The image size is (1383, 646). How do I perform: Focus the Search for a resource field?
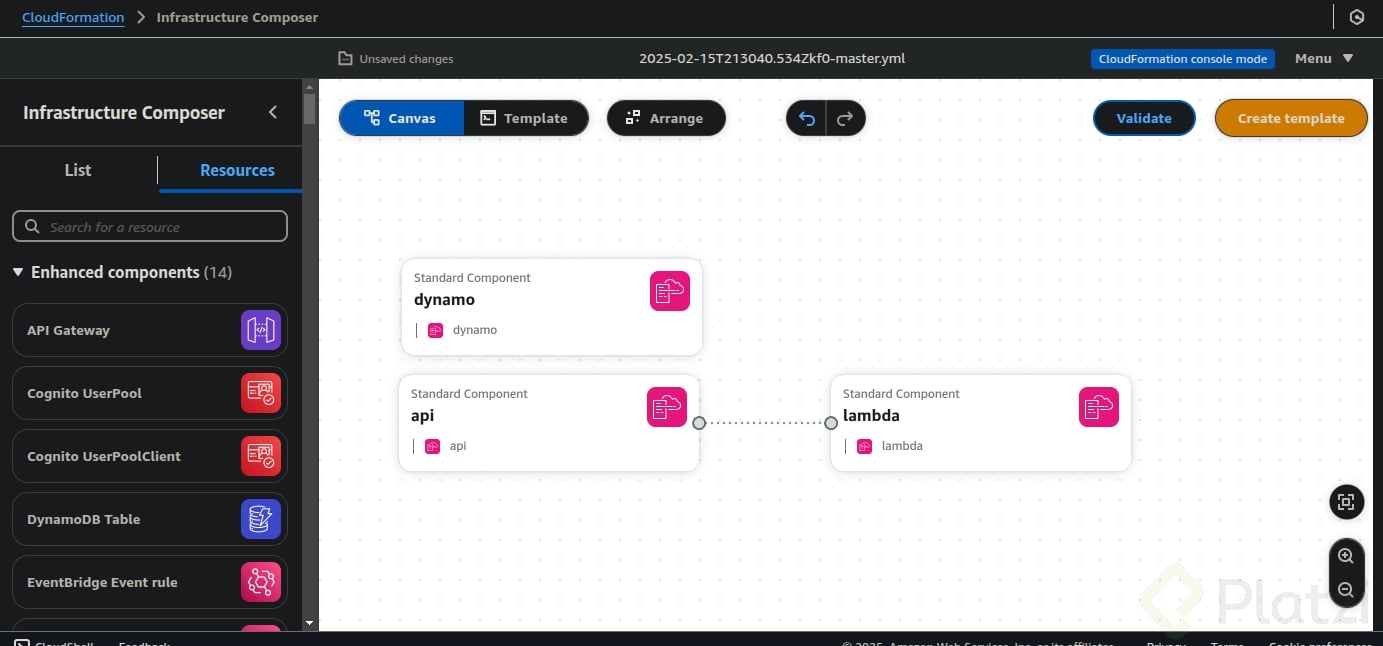(150, 227)
